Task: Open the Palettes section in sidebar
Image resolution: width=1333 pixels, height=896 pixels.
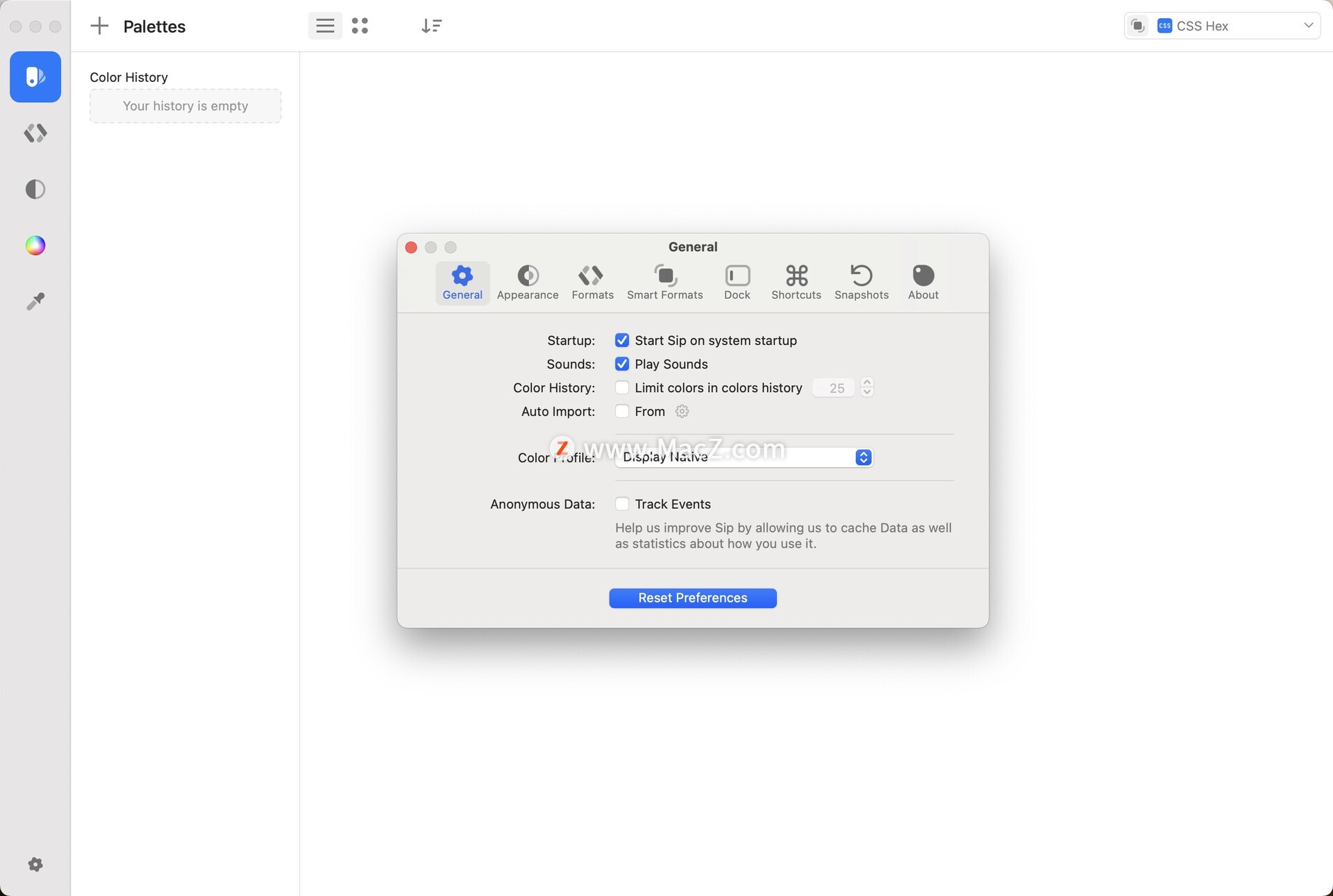Action: (35, 77)
